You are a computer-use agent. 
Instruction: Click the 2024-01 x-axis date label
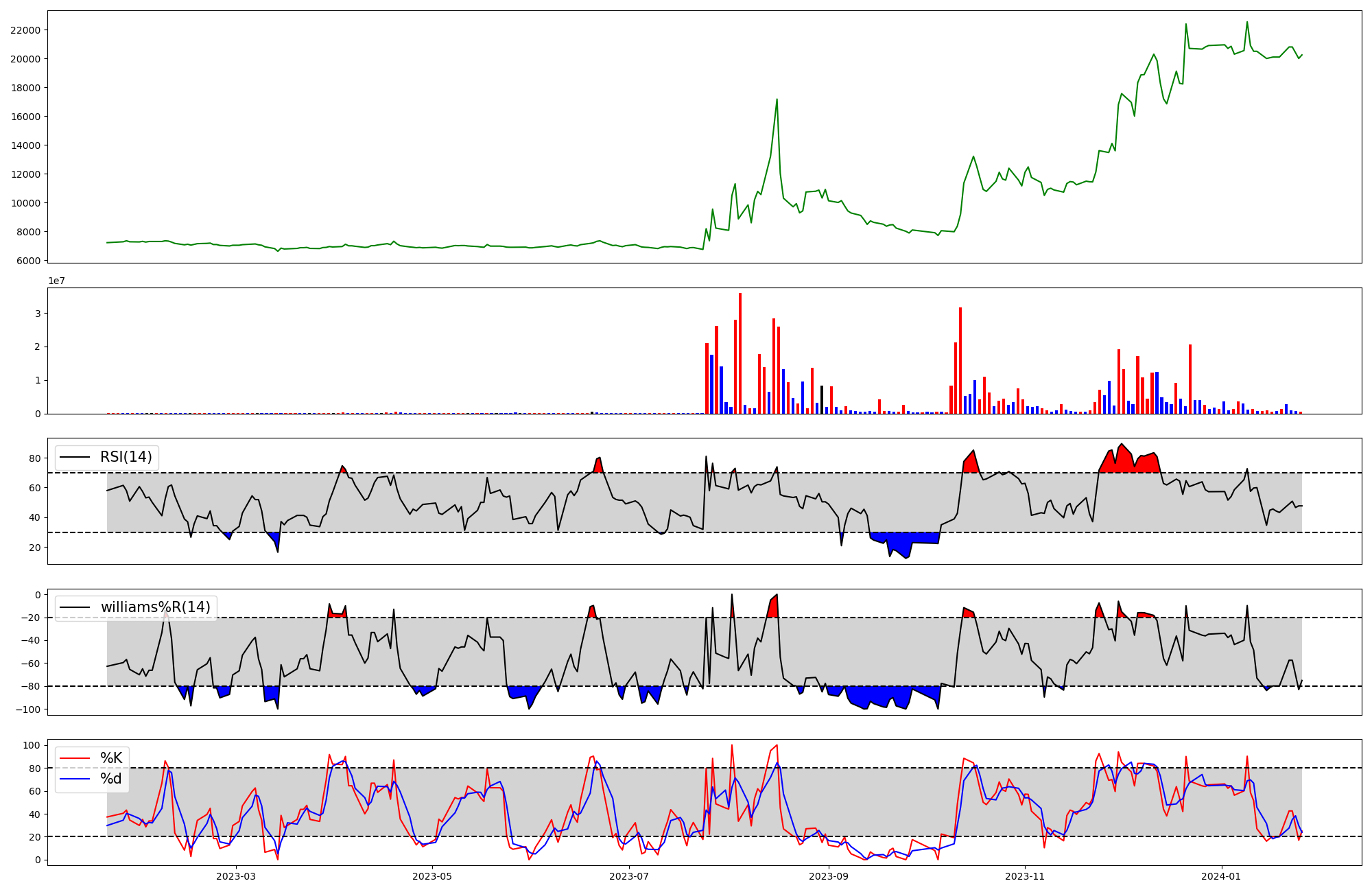(x=1222, y=876)
